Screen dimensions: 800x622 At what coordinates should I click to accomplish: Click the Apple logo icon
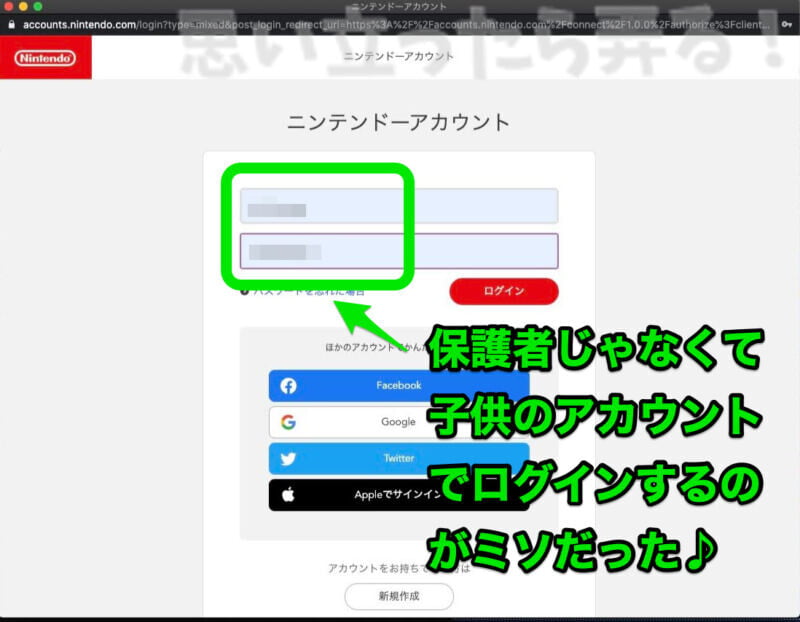click(288, 494)
